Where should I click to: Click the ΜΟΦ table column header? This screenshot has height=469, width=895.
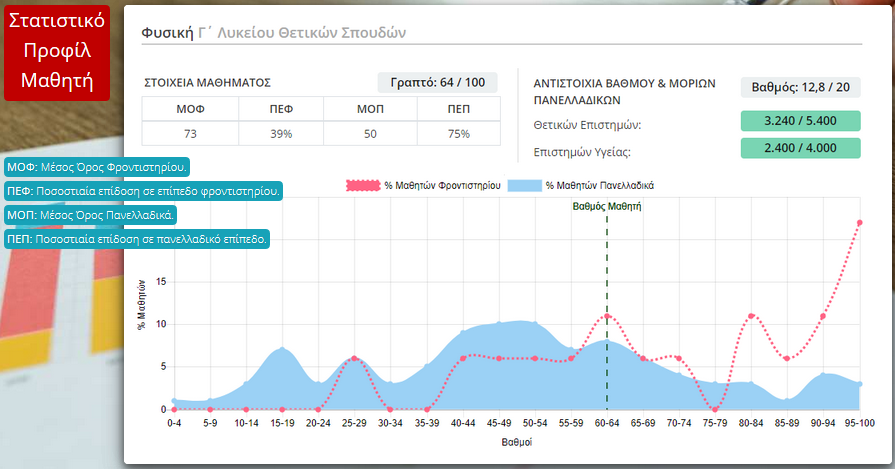pyautogui.click(x=190, y=108)
